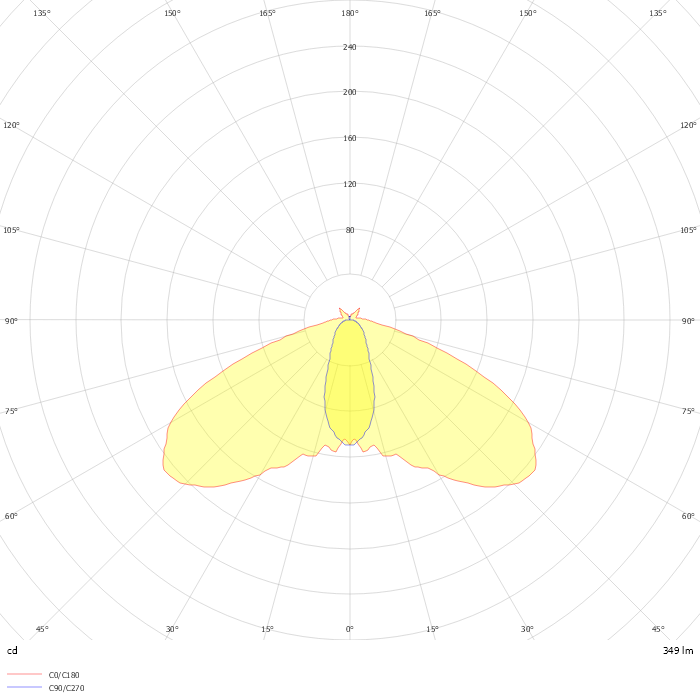
Task: Click the "349 lm" luminous flux value
Action: pos(678,650)
